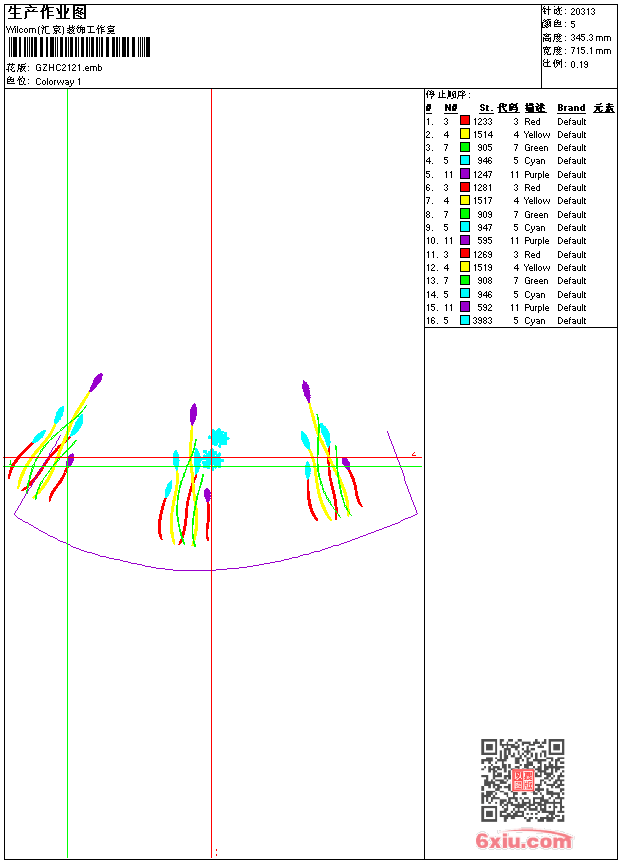Click the total stitch count 20313
This screenshot has height=860, width=620.
[x=583, y=12]
